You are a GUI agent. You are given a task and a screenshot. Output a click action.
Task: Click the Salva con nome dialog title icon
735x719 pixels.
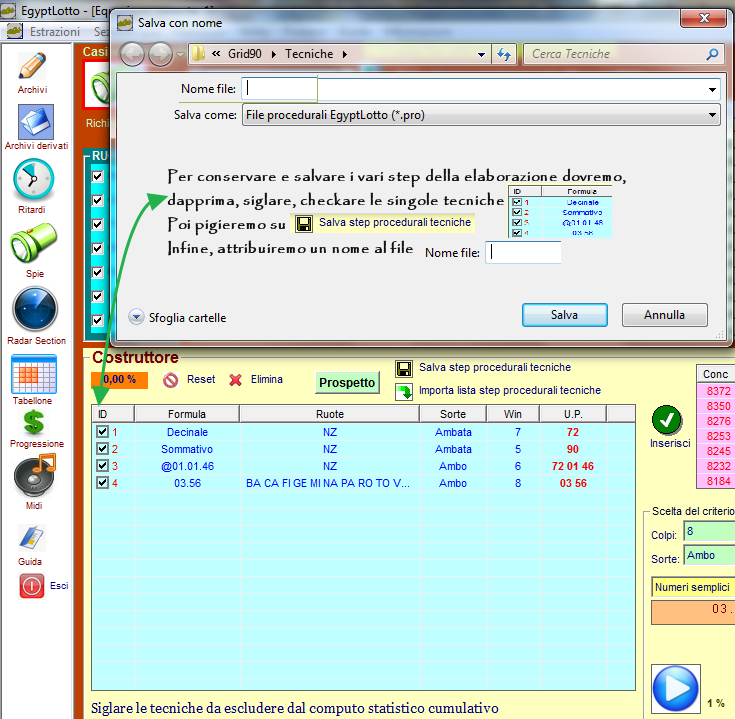point(125,23)
